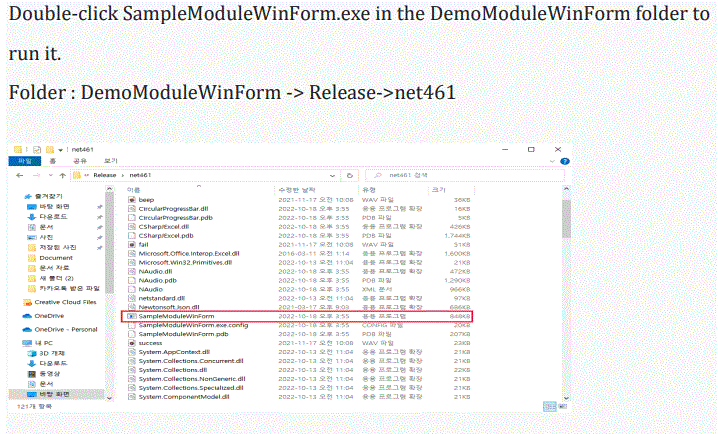
Task: Select the NAudio XML document icon
Action: (132, 289)
